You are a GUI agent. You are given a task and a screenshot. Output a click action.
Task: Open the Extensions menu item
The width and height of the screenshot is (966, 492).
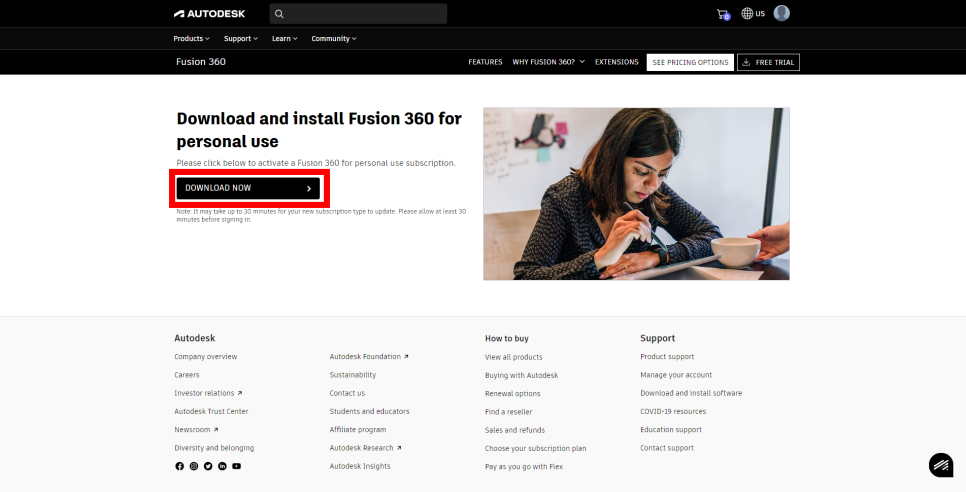[616, 62]
